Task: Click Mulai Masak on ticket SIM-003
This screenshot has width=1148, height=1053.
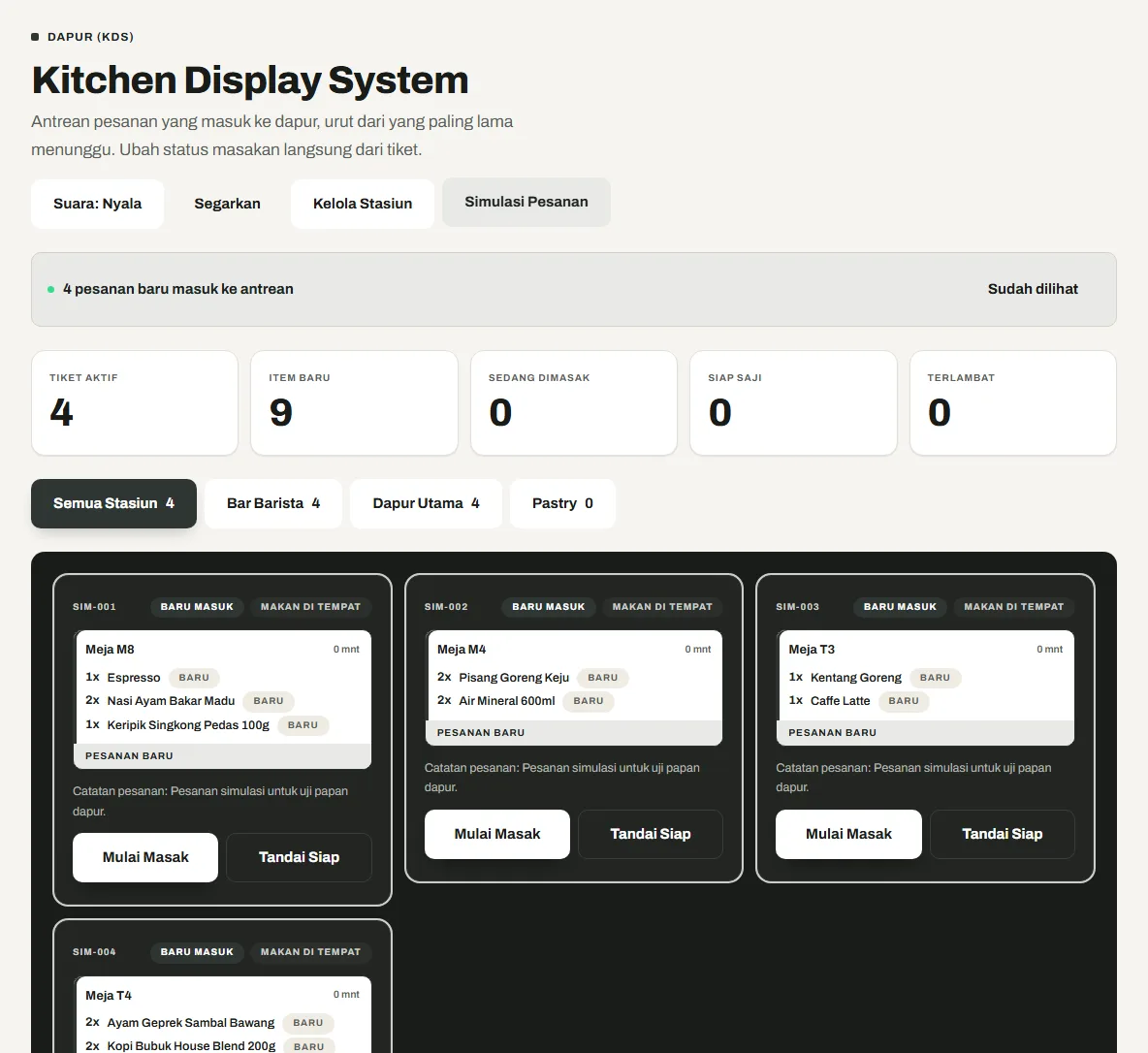Action: 848,834
